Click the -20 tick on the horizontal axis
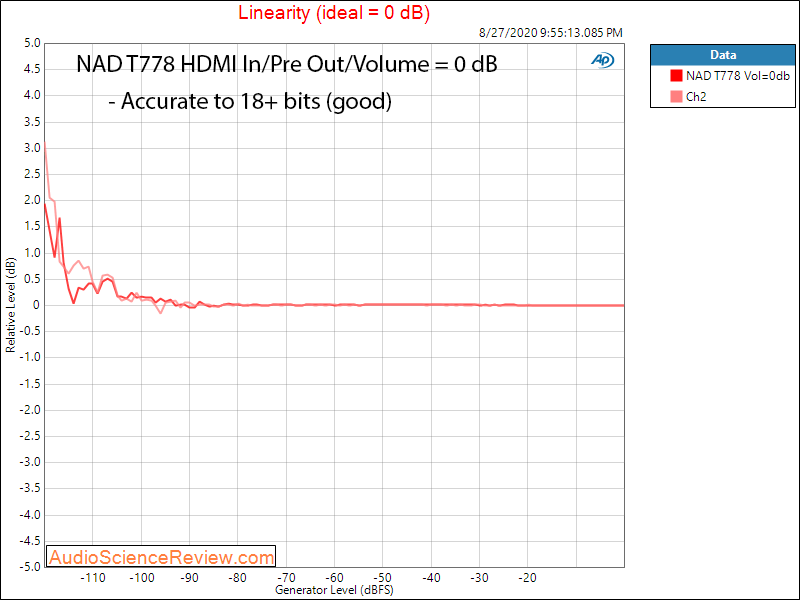 tap(528, 578)
